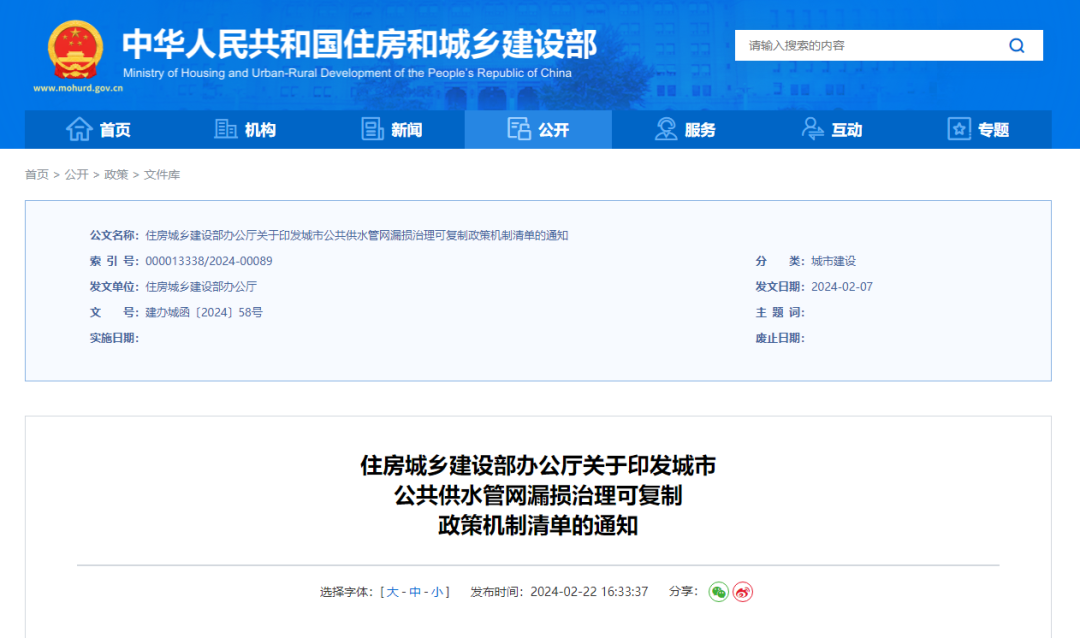This screenshot has height=638, width=1080.
Task: Open the 服务 navigation tab
Action: click(x=685, y=130)
